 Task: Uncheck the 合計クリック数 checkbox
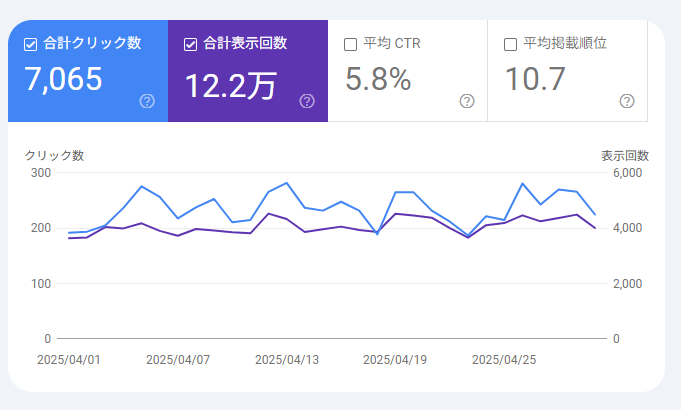point(30,44)
